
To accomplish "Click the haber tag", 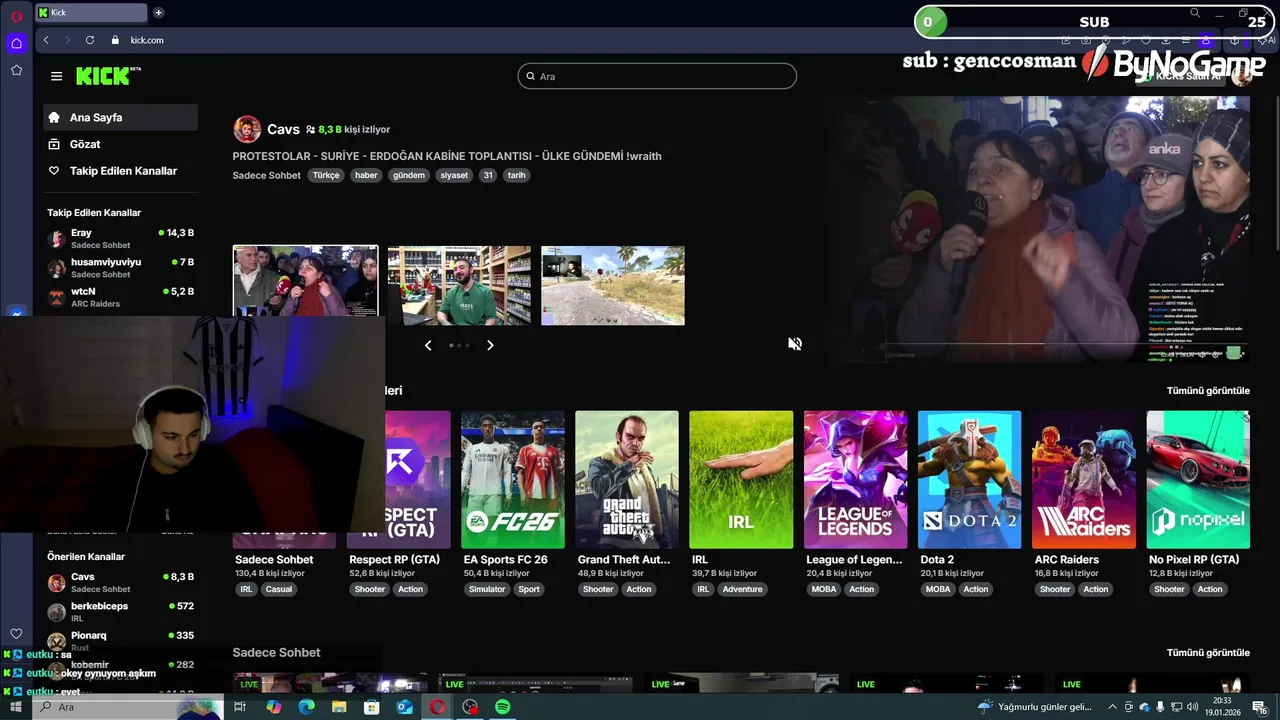I will tap(366, 175).
